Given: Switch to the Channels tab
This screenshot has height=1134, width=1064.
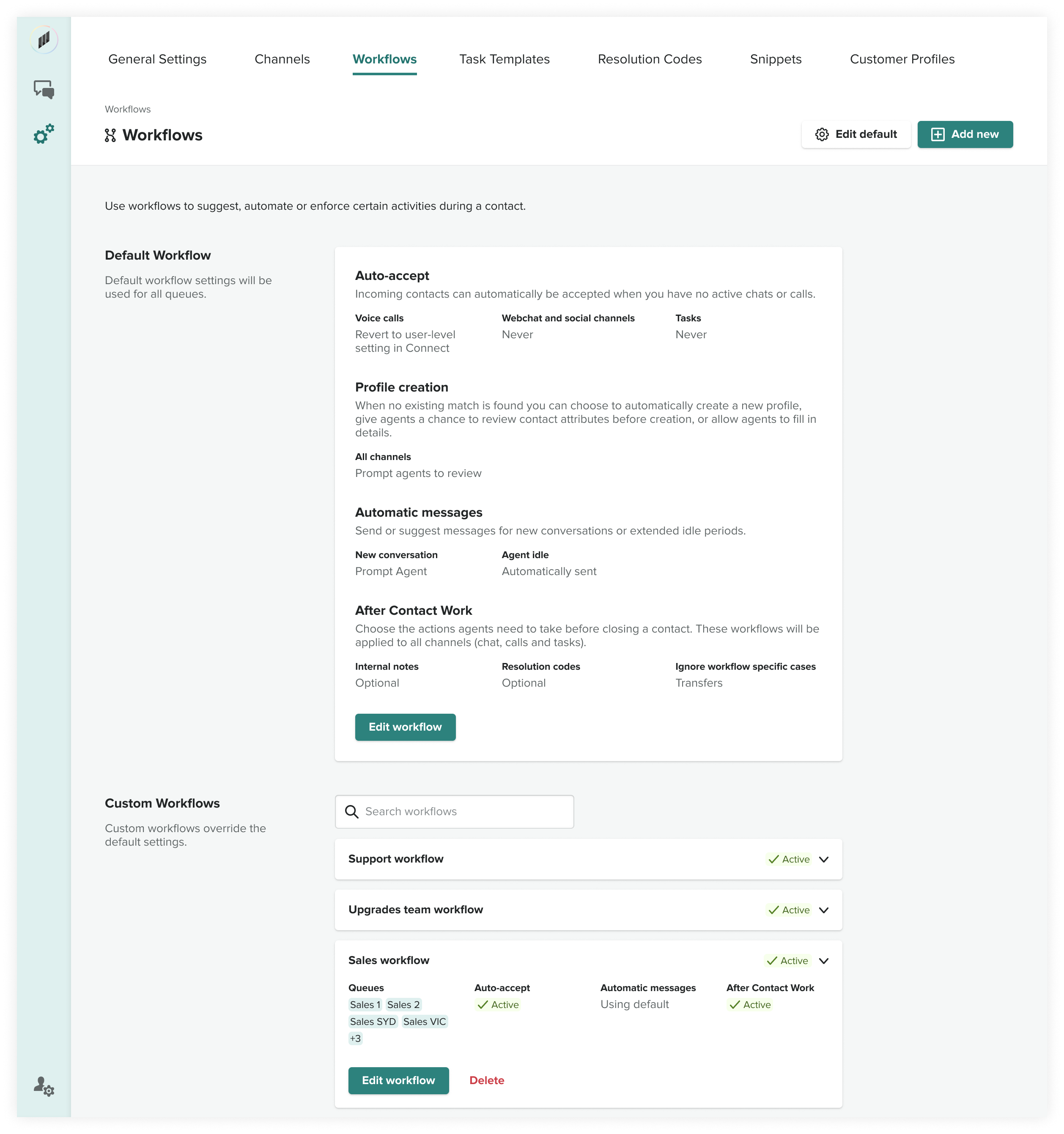Looking at the screenshot, I should point(282,59).
